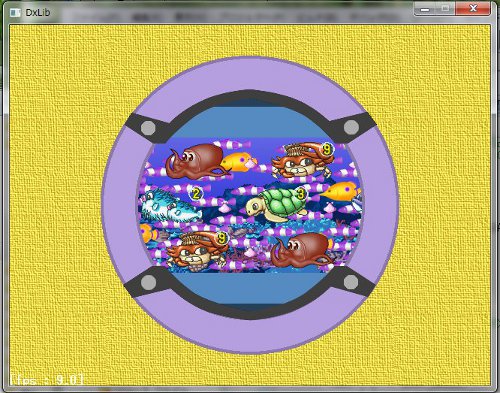The image size is (500, 393).
Task: Click the top-right gray bolt on frame
Action: (351, 127)
